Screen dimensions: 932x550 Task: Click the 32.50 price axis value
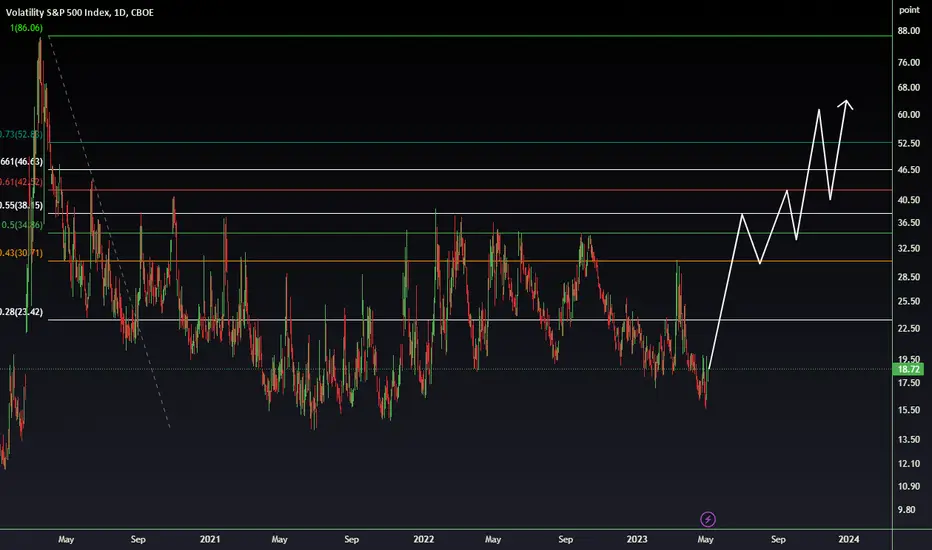tap(908, 248)
